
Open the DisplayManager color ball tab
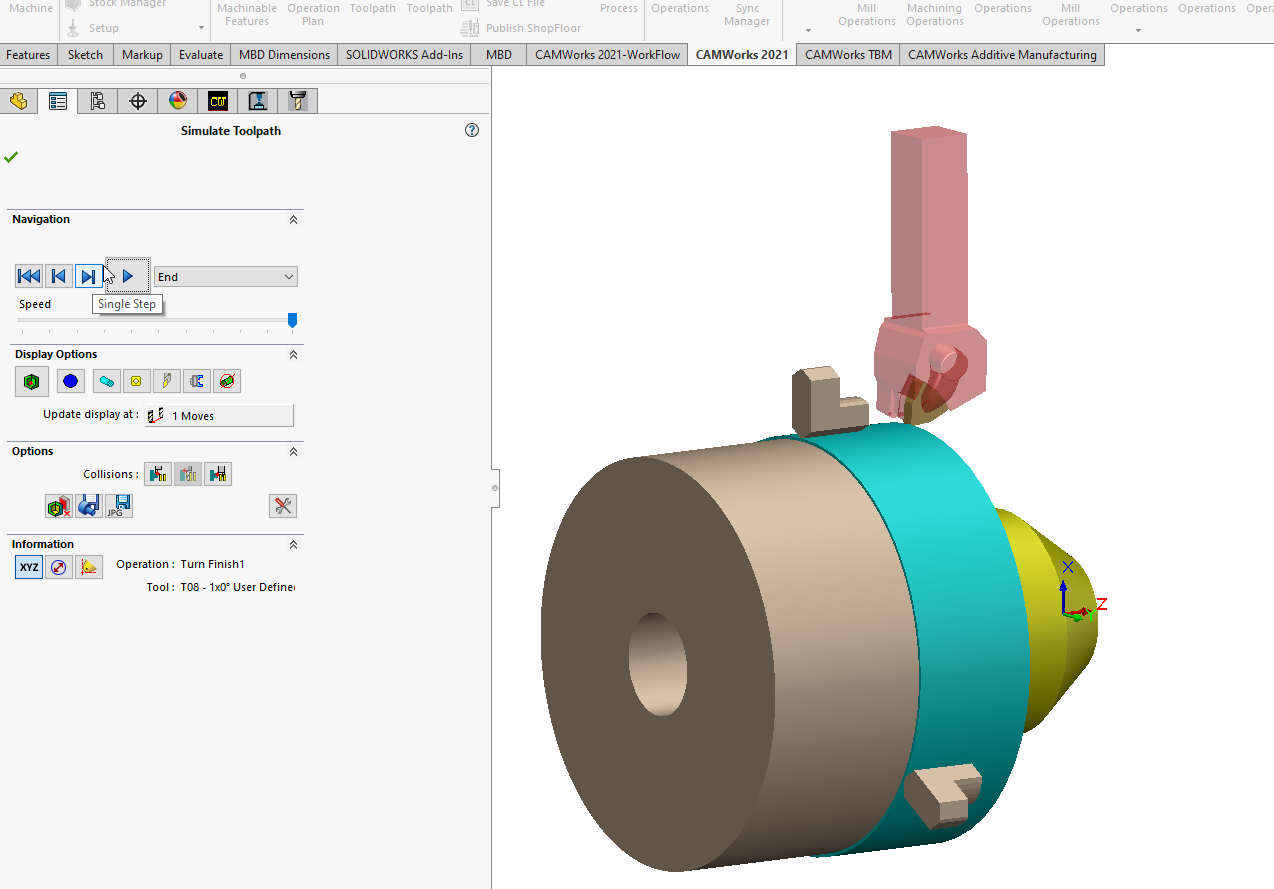pyautogui.click(x=178, y=101)
